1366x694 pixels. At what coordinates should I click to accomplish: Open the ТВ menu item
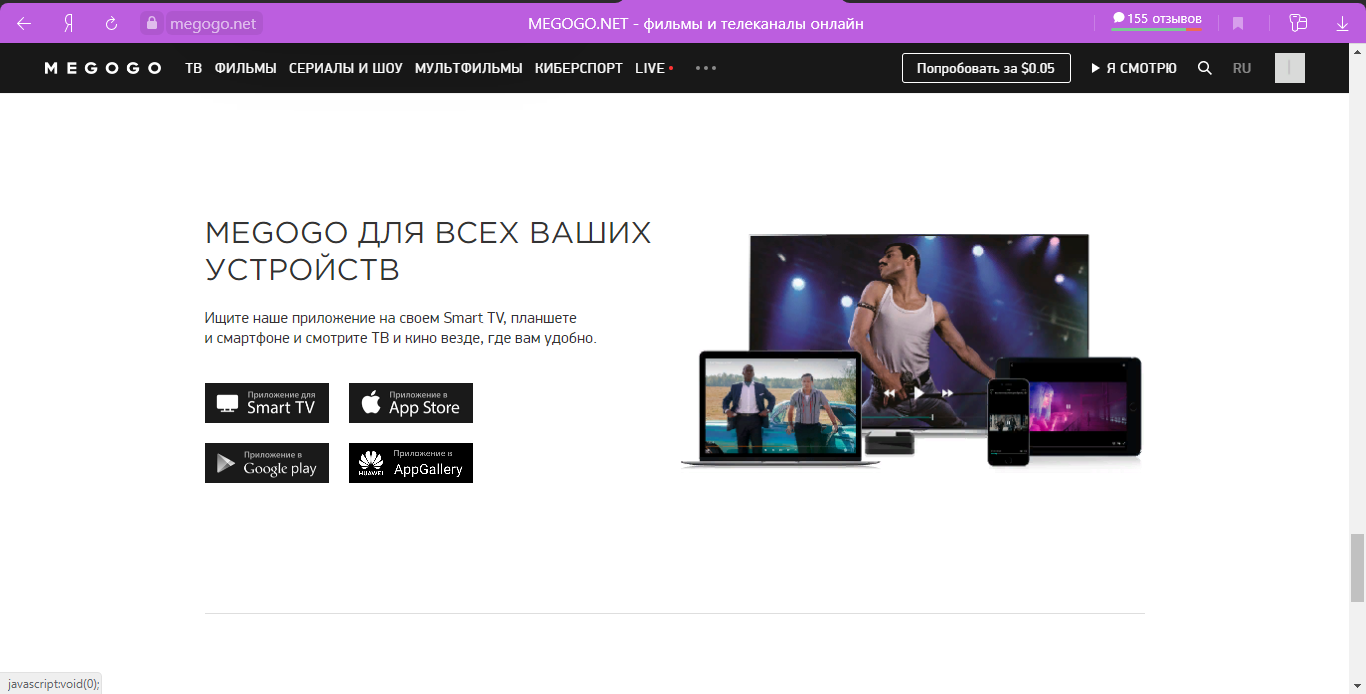(193, 68)
